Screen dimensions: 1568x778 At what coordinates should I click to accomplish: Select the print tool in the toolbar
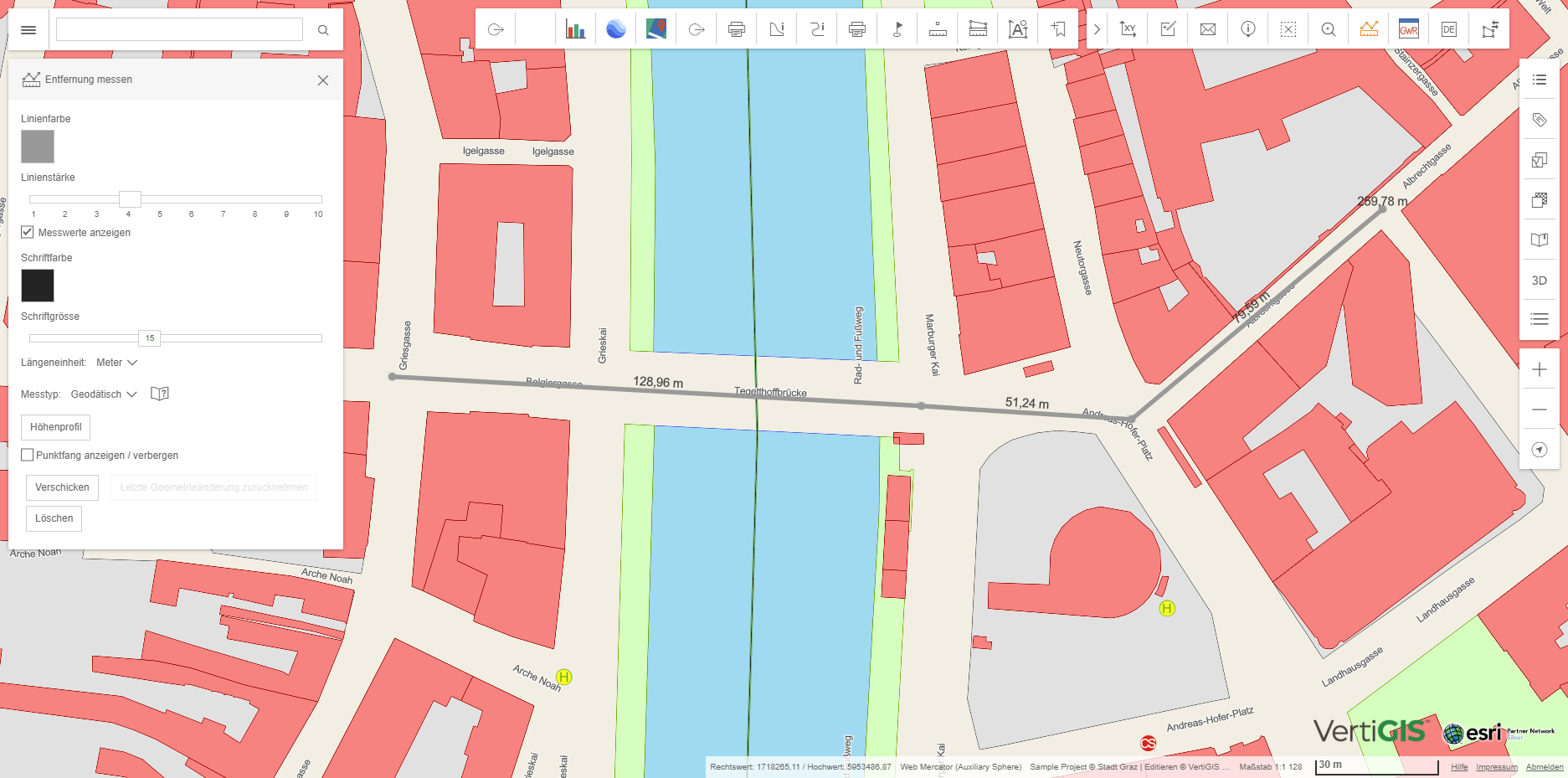[737, 28]
